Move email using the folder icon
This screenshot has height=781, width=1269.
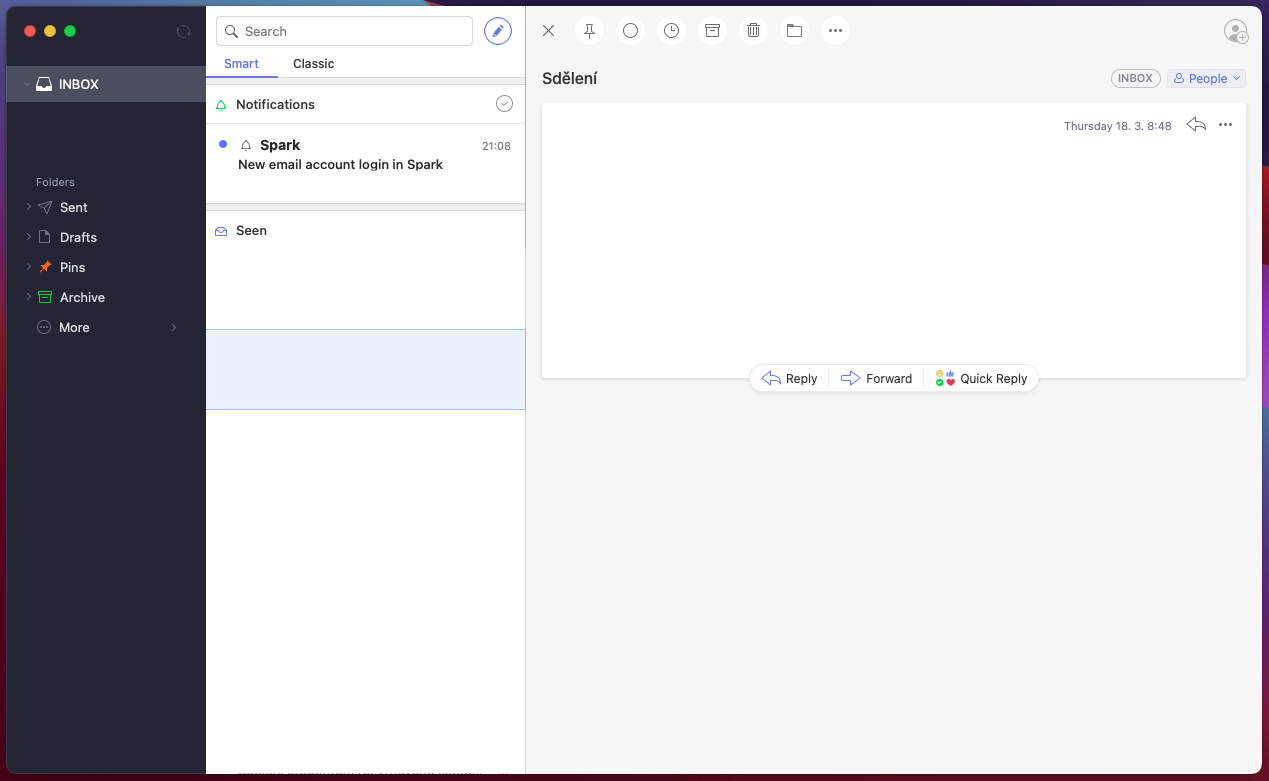(794, 31)
